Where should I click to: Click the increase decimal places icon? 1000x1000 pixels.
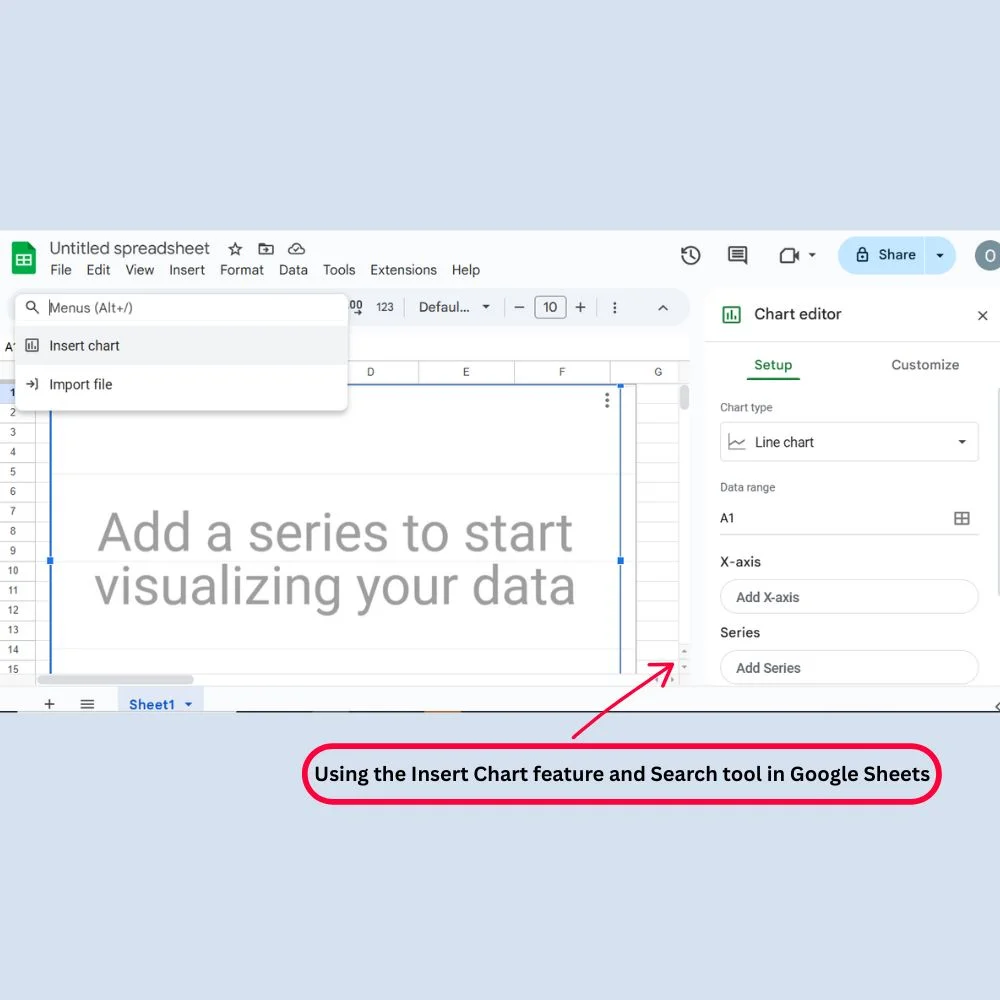[x=356, y=307]
